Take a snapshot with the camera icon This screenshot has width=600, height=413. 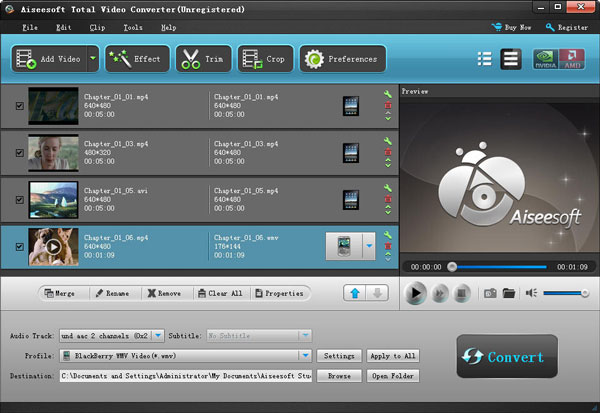click(x=490, y=294)
